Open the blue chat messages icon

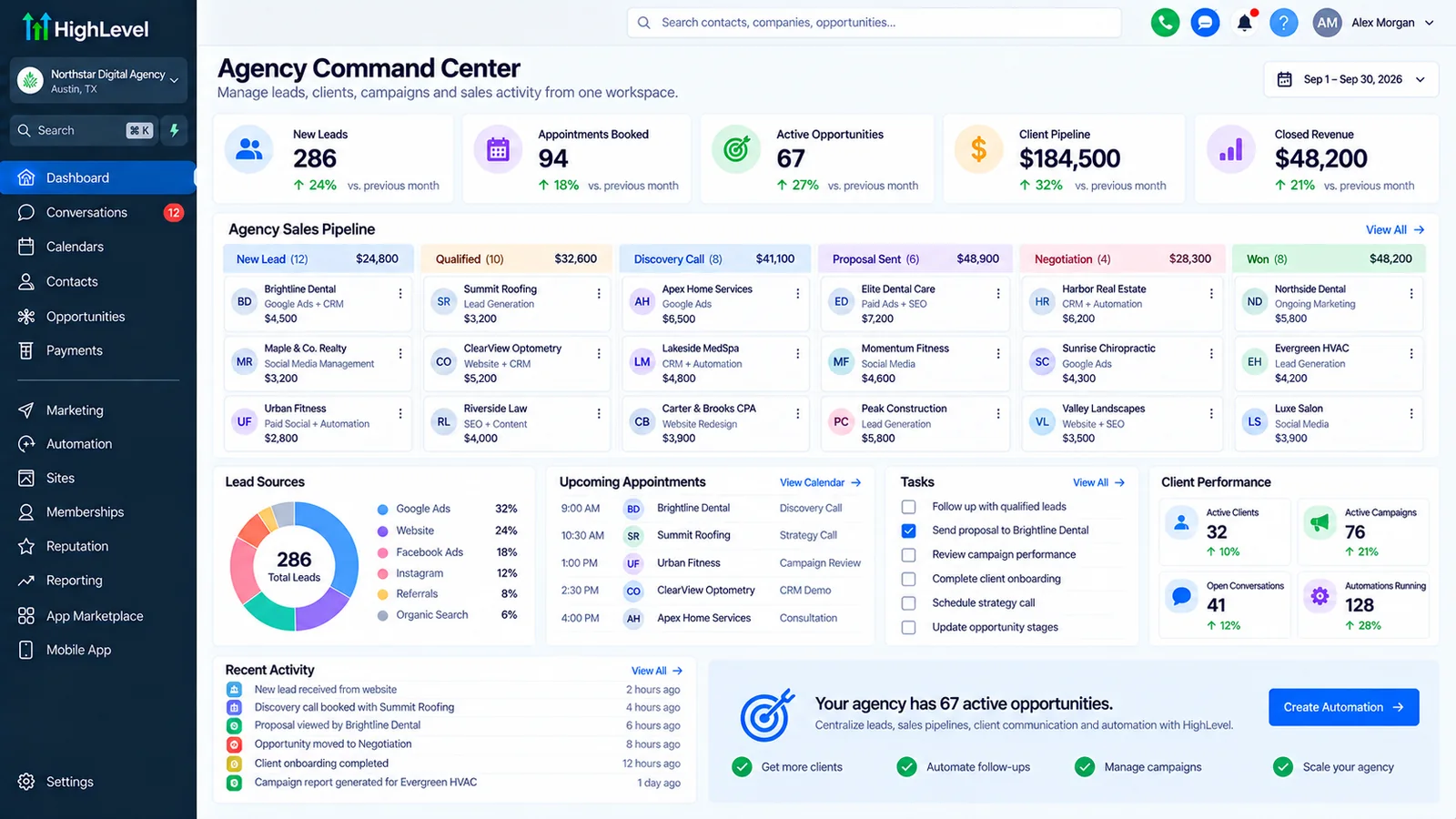1205,23
